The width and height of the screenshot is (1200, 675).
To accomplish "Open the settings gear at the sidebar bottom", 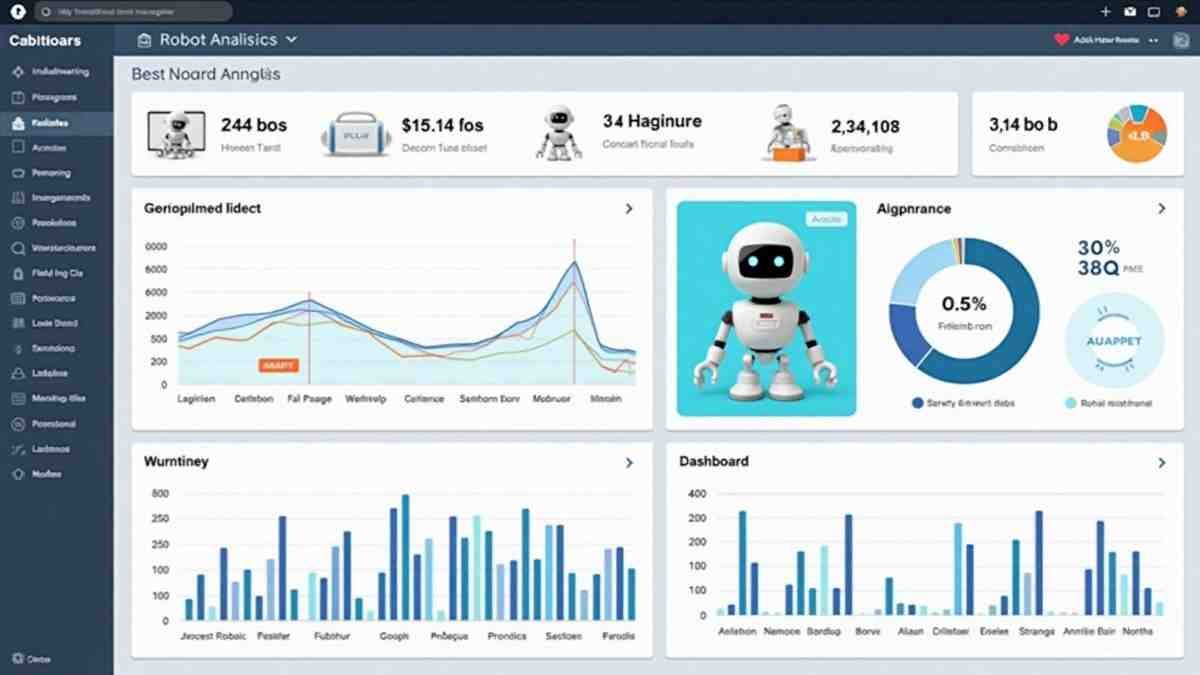I will click(16, 659).
